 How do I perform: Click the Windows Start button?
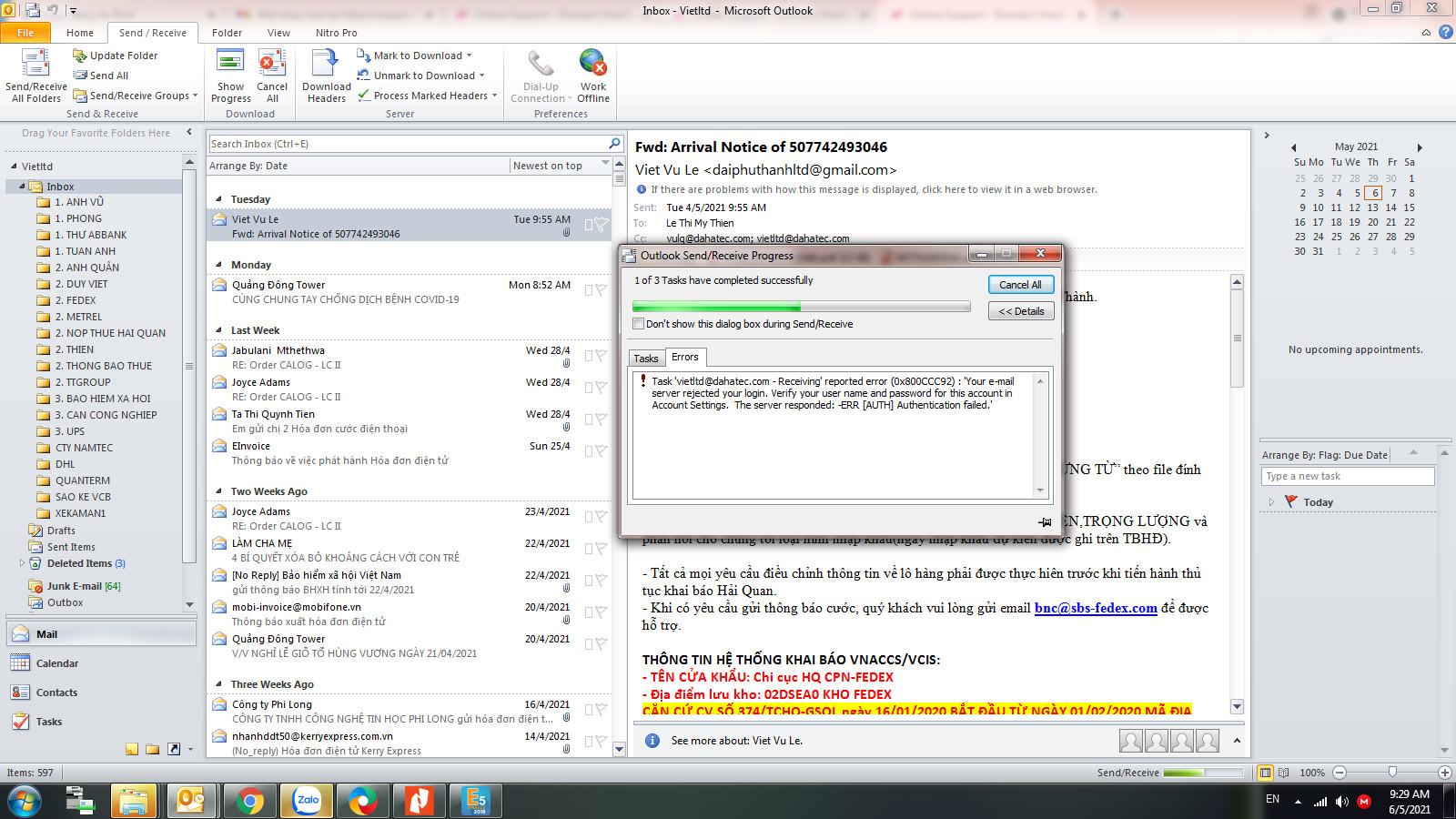[x=23, y=801]
